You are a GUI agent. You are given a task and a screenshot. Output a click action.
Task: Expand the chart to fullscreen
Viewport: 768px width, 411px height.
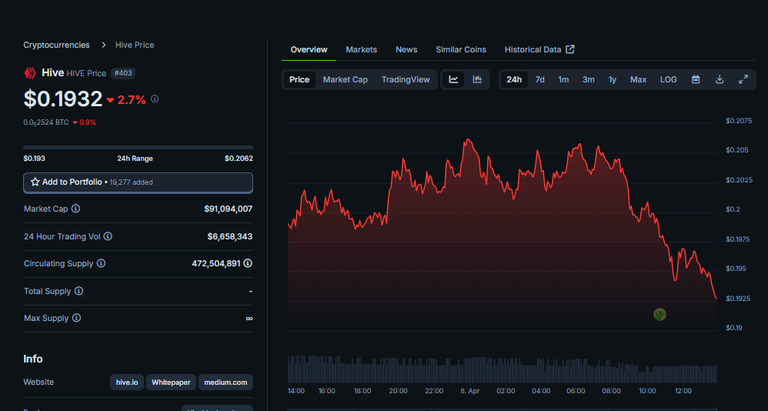click(x=743, y=79)
